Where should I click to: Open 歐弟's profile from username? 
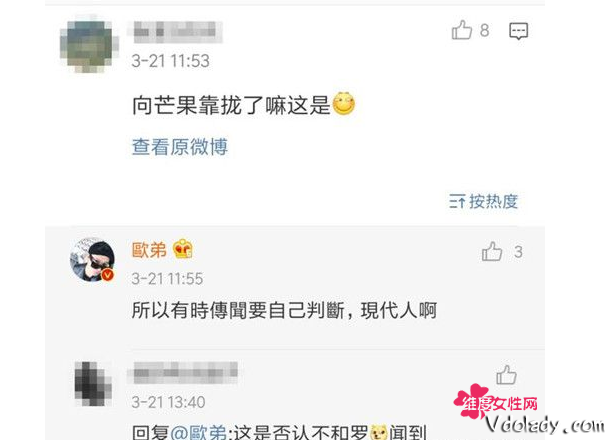pos(149,249)
